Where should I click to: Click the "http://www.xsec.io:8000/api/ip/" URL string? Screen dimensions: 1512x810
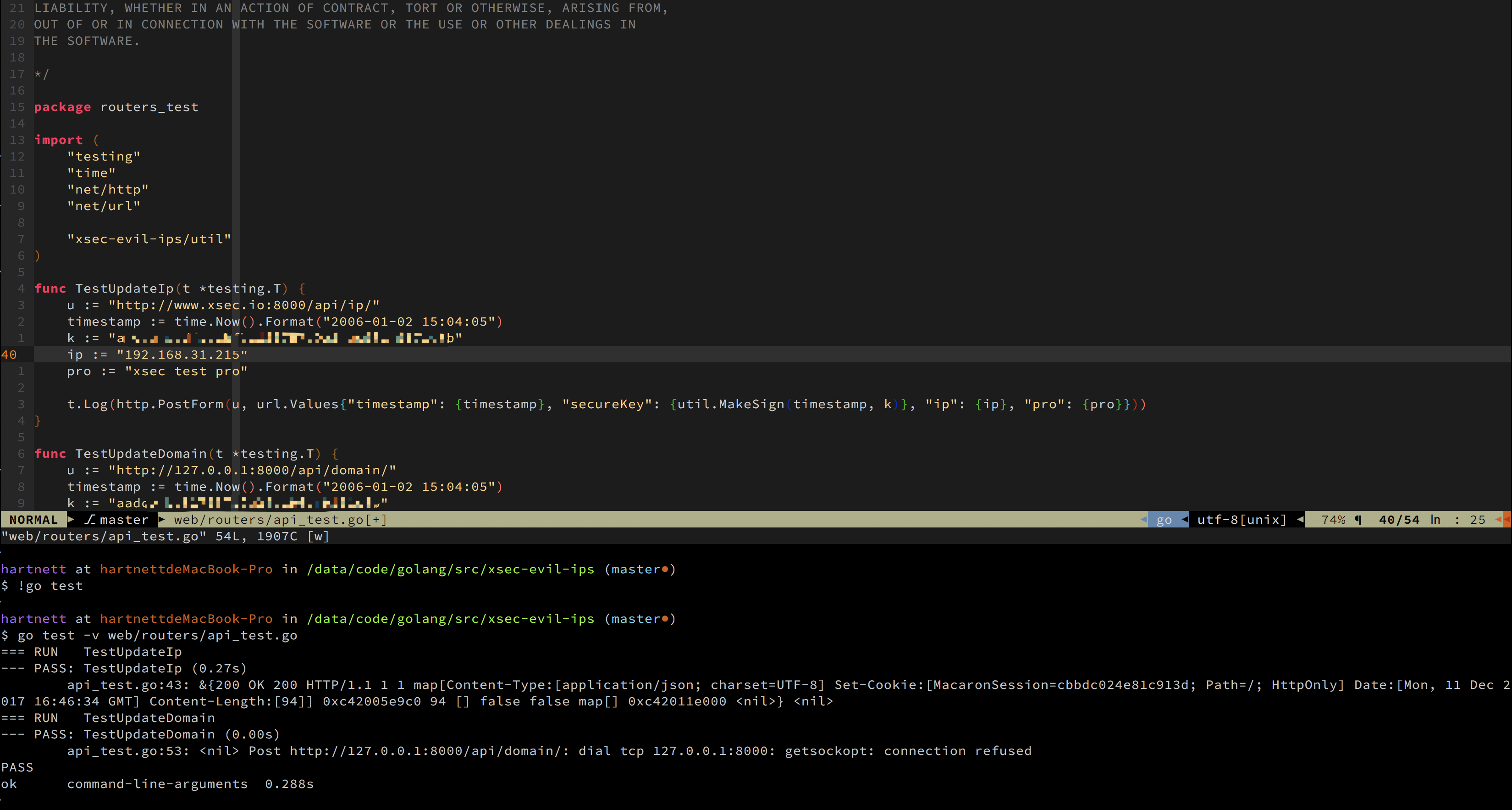tap(244, 305)
